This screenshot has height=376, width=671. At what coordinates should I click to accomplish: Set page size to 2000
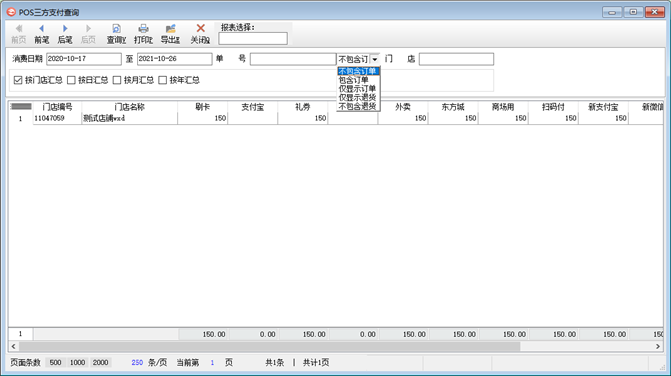pos(101,363)
